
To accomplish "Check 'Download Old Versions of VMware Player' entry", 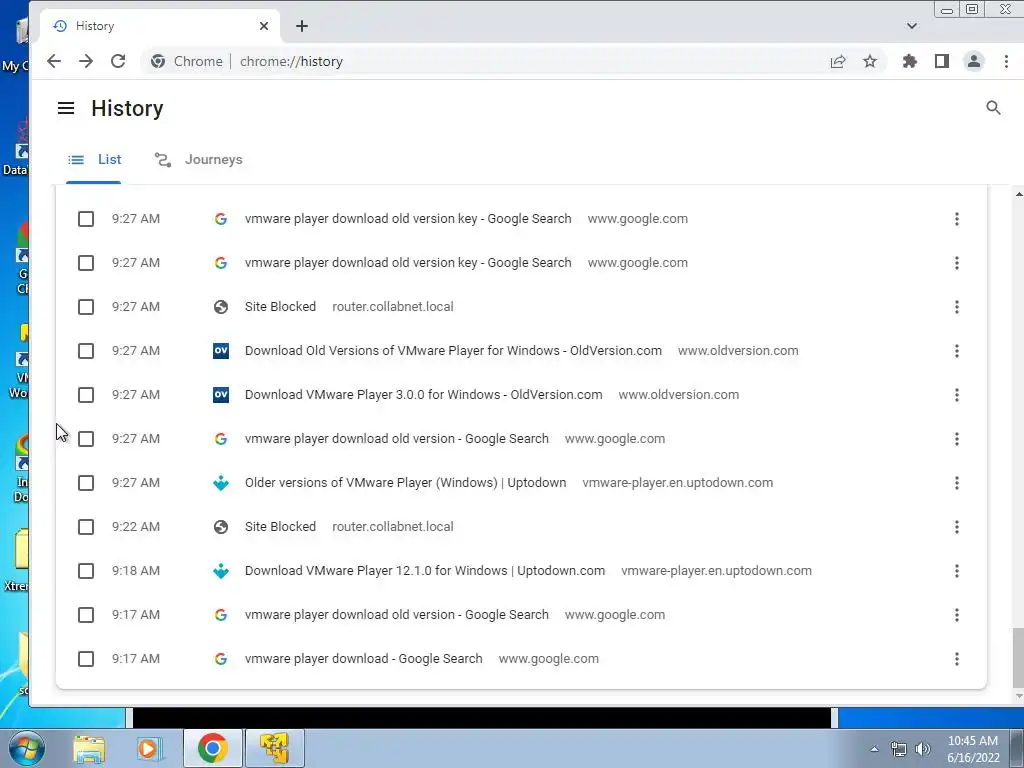I will [x=86, y=351].
